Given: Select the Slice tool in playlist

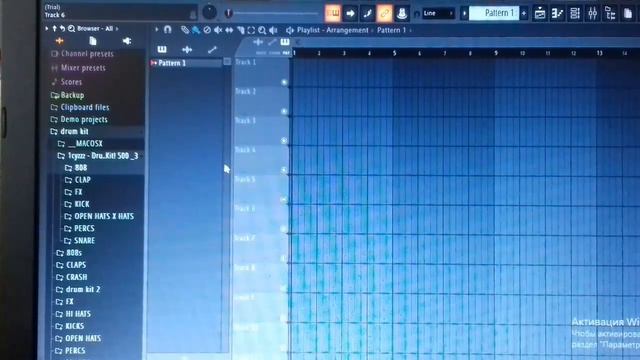Looking at the screenshot, I should [x=240, y=30].
